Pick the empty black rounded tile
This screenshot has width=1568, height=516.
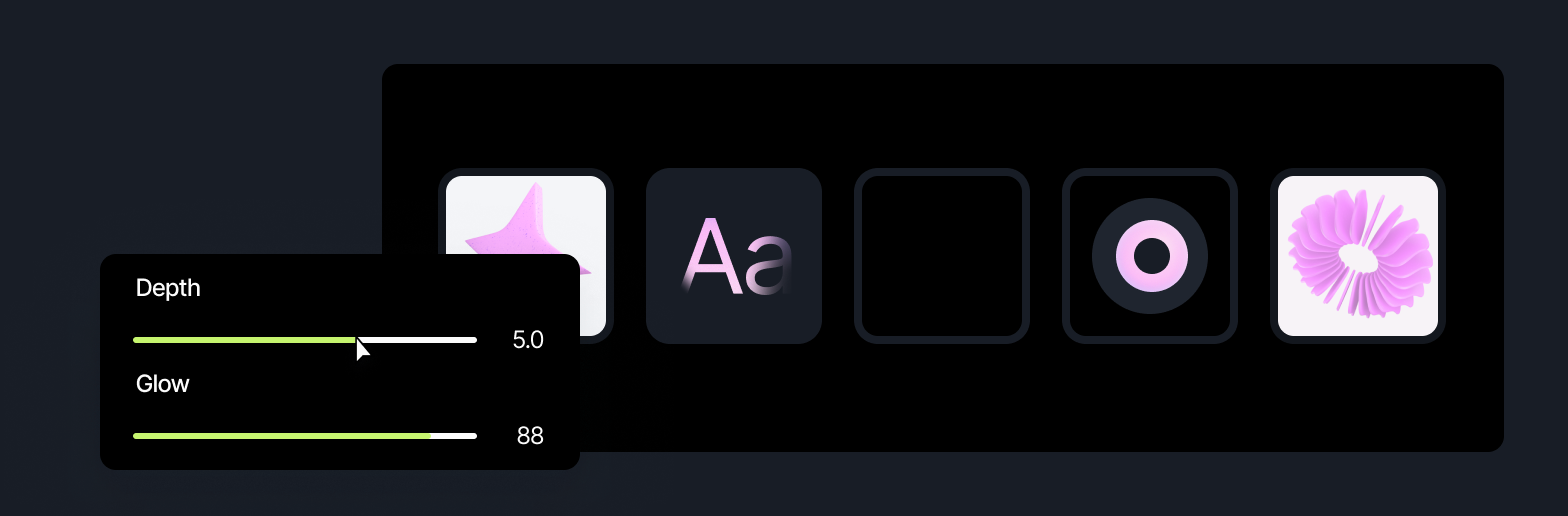(x=942, y=256)
